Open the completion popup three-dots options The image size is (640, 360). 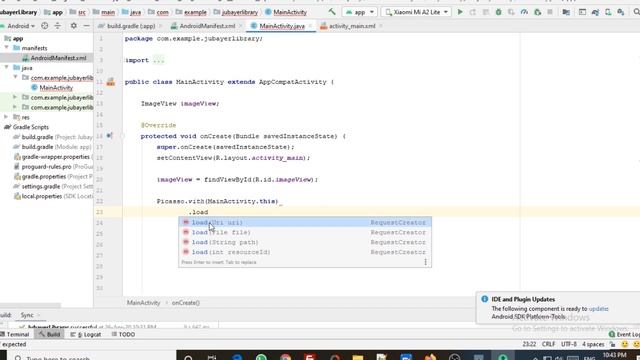(x=425, y=262)
